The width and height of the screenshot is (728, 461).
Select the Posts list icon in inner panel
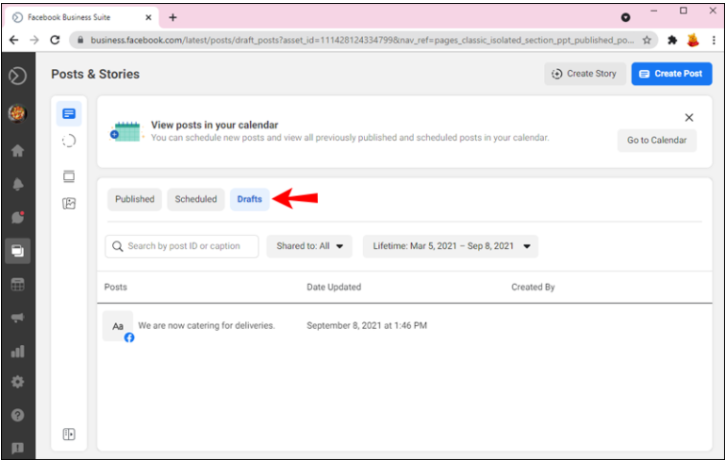[69, 114]
